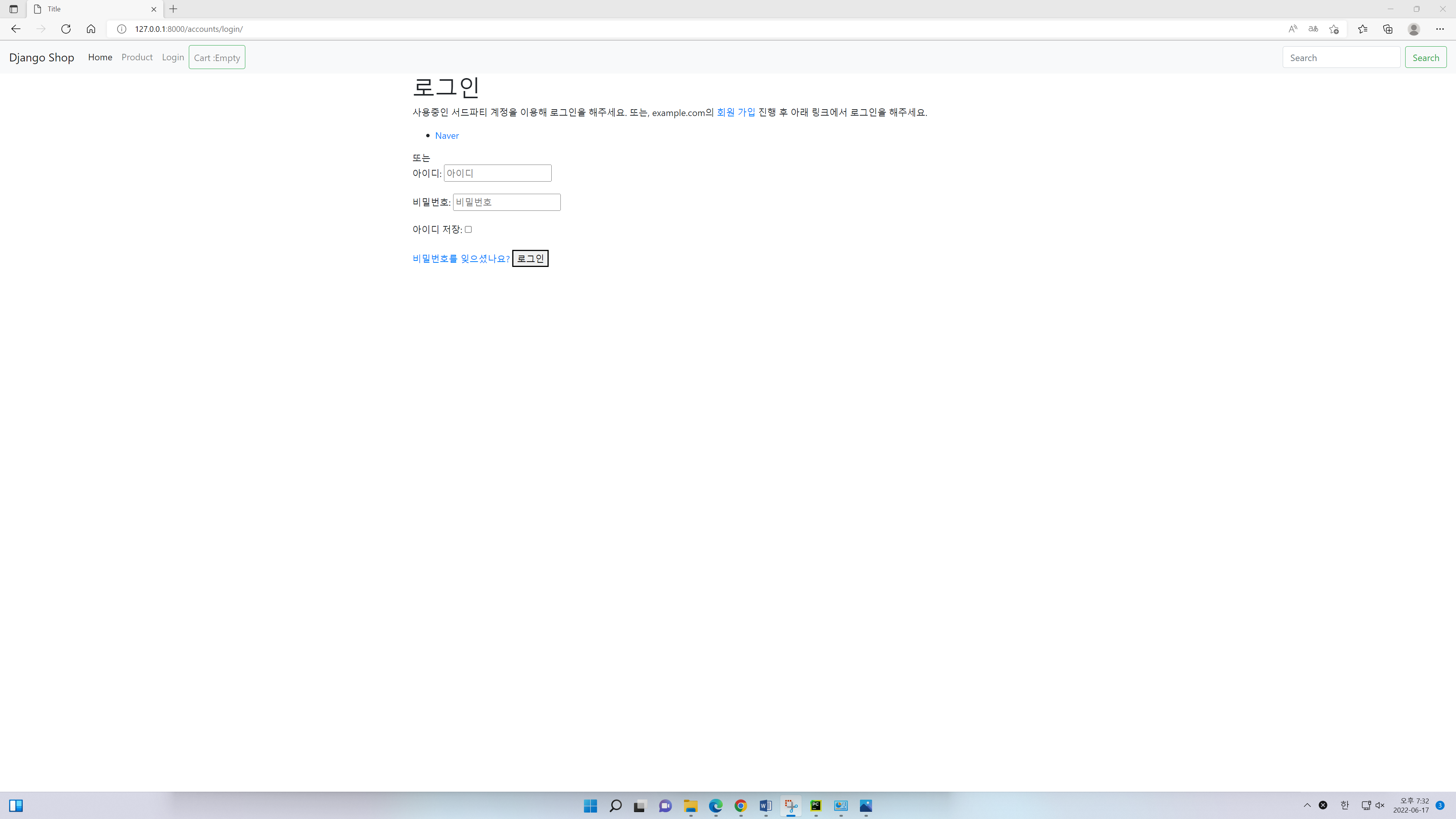Image resolution: width=1456 pixels, height=819 pixels.
Task: Launch PyCharm from the taskbar
Action: click(816, 806)
